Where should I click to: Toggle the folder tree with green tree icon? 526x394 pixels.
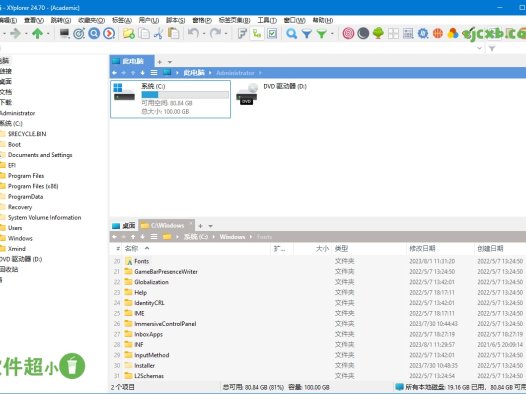pyautogui.click(x=378, y=33)
